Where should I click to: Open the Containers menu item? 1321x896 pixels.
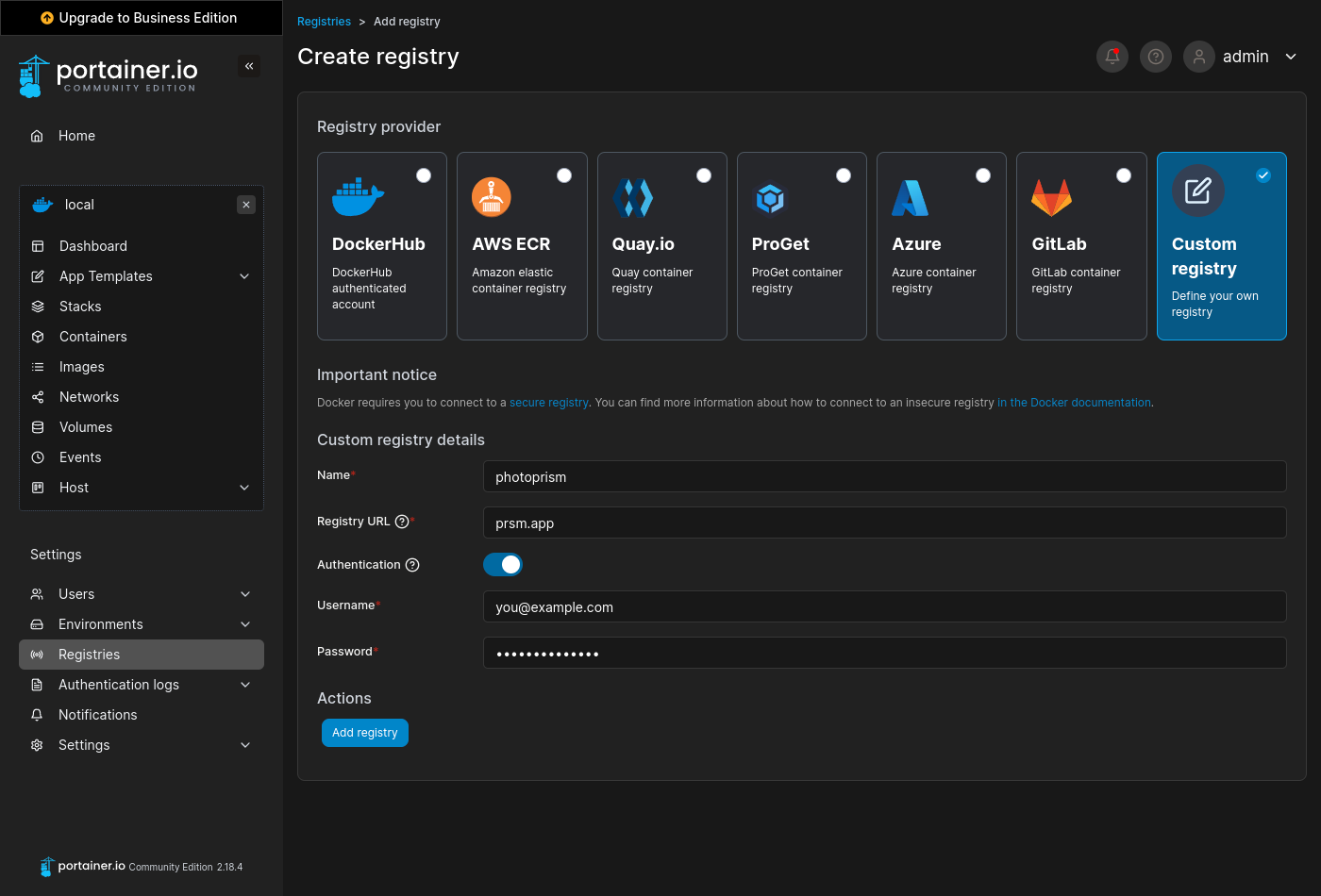(92, 337)
